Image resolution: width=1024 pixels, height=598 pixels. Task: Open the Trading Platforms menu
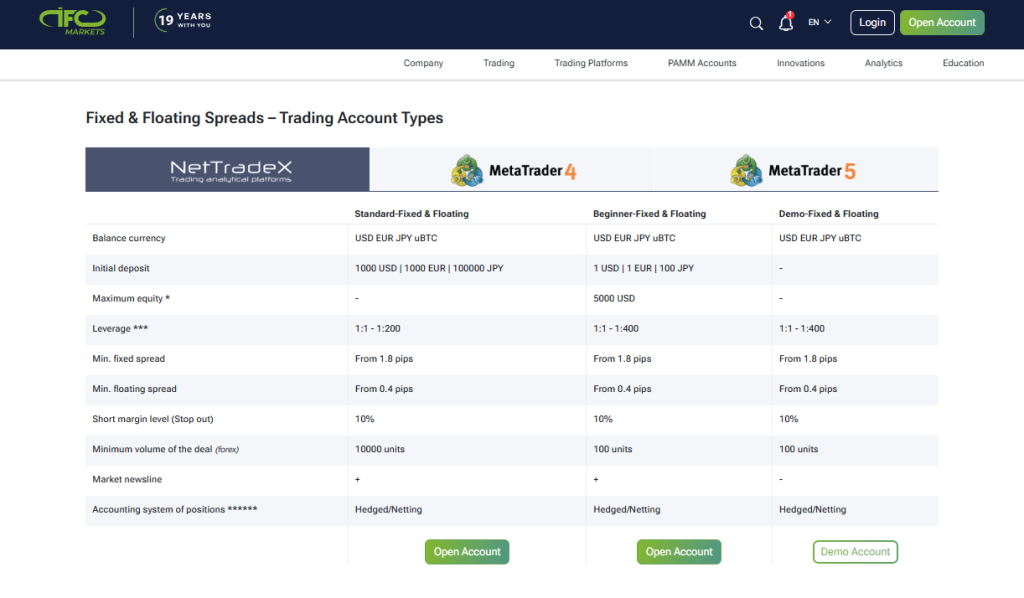point(590,62)
